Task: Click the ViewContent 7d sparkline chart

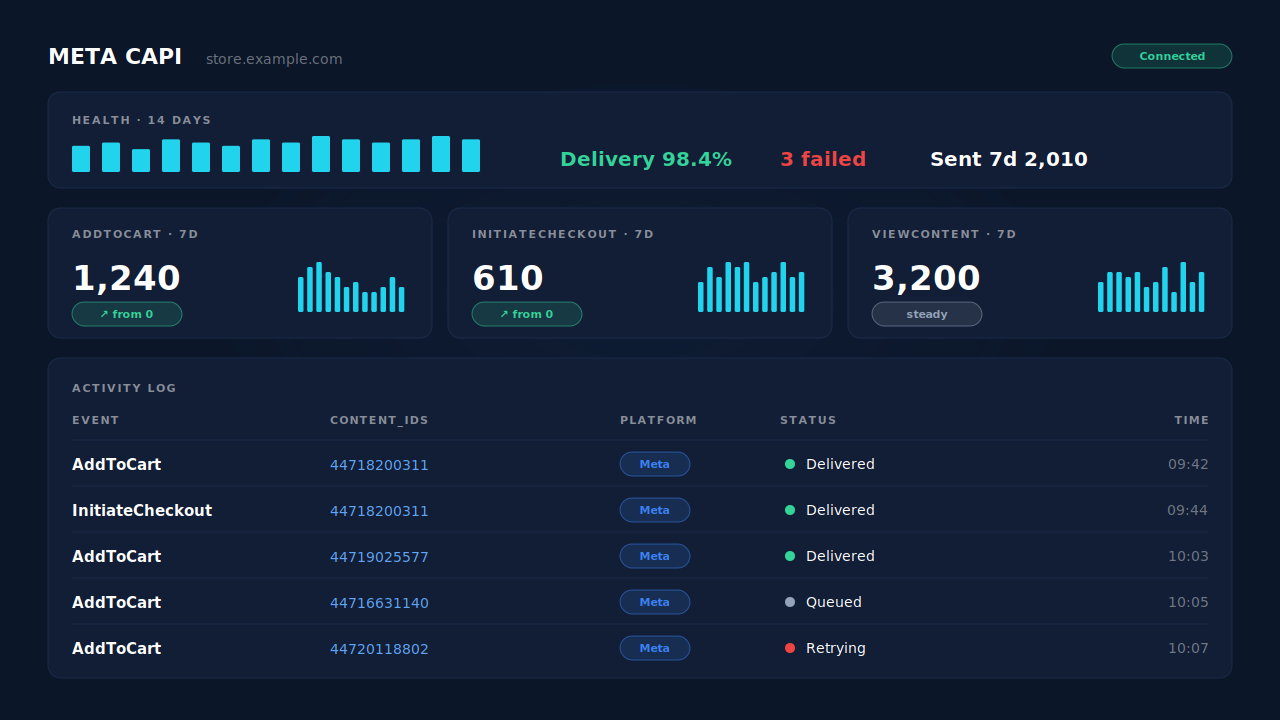Action: pos(1151,287)
